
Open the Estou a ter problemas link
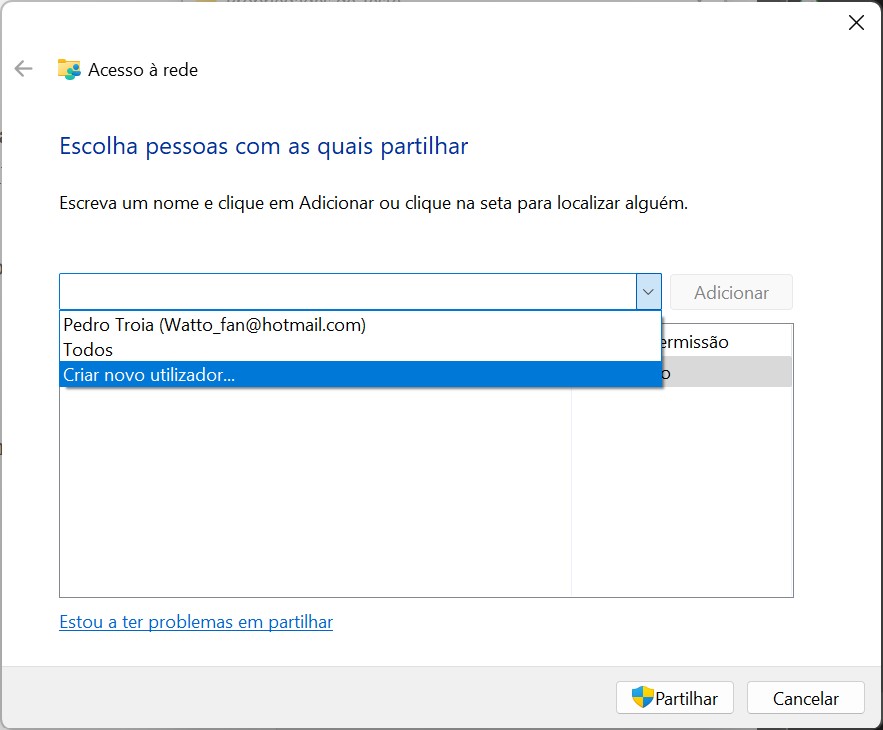[196, 622]
